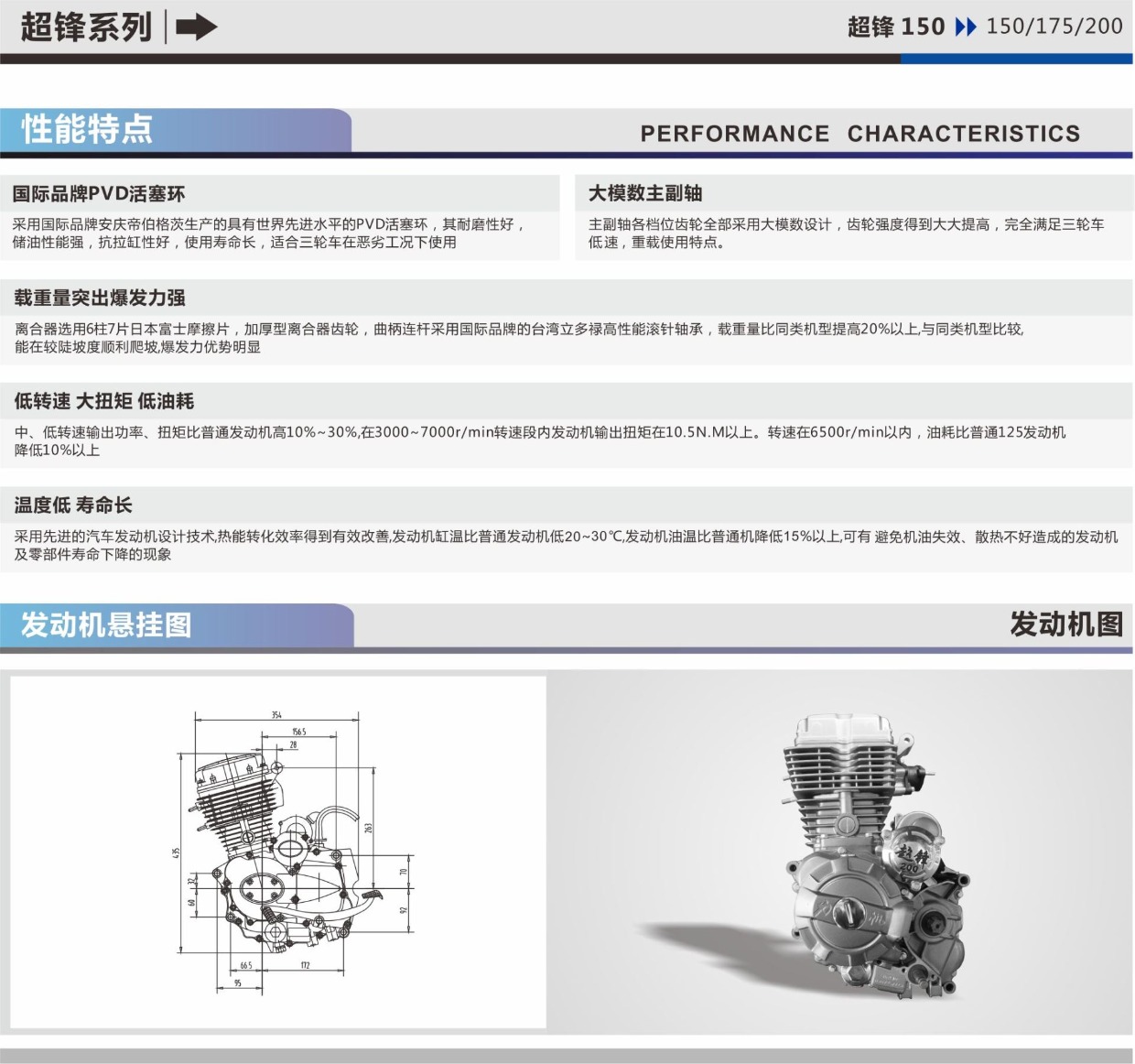Click the 低转速 大扭矩 低油耗 heading

[x=103, y=401]
